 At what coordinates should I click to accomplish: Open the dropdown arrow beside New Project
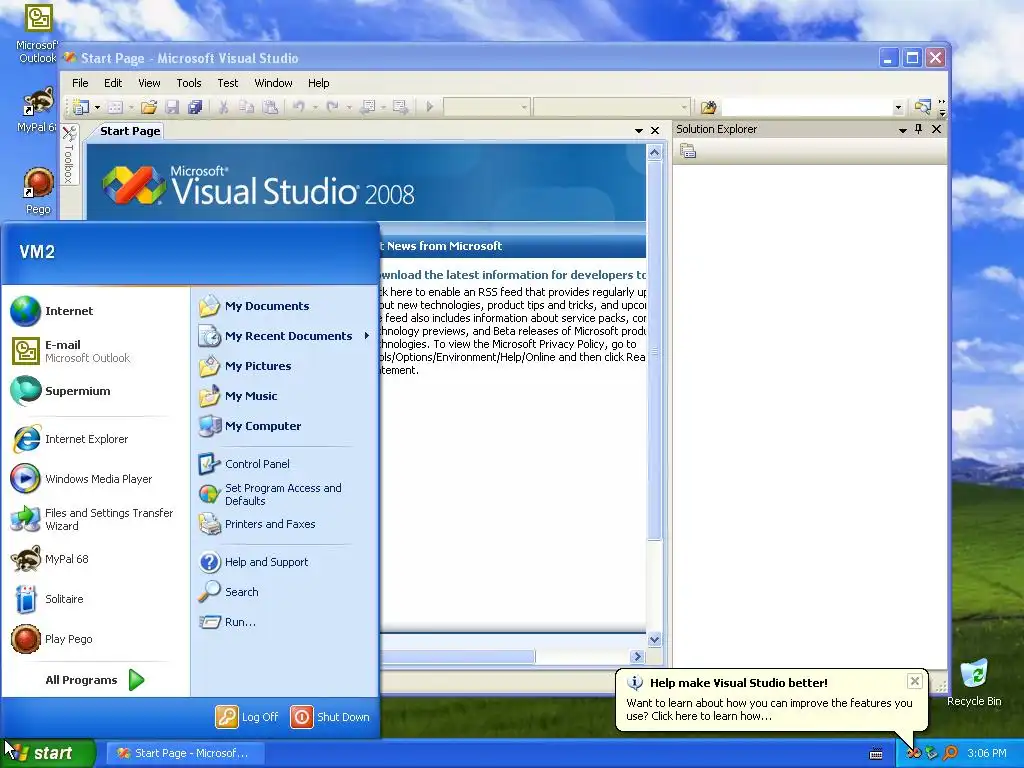(x=97, y=107)
